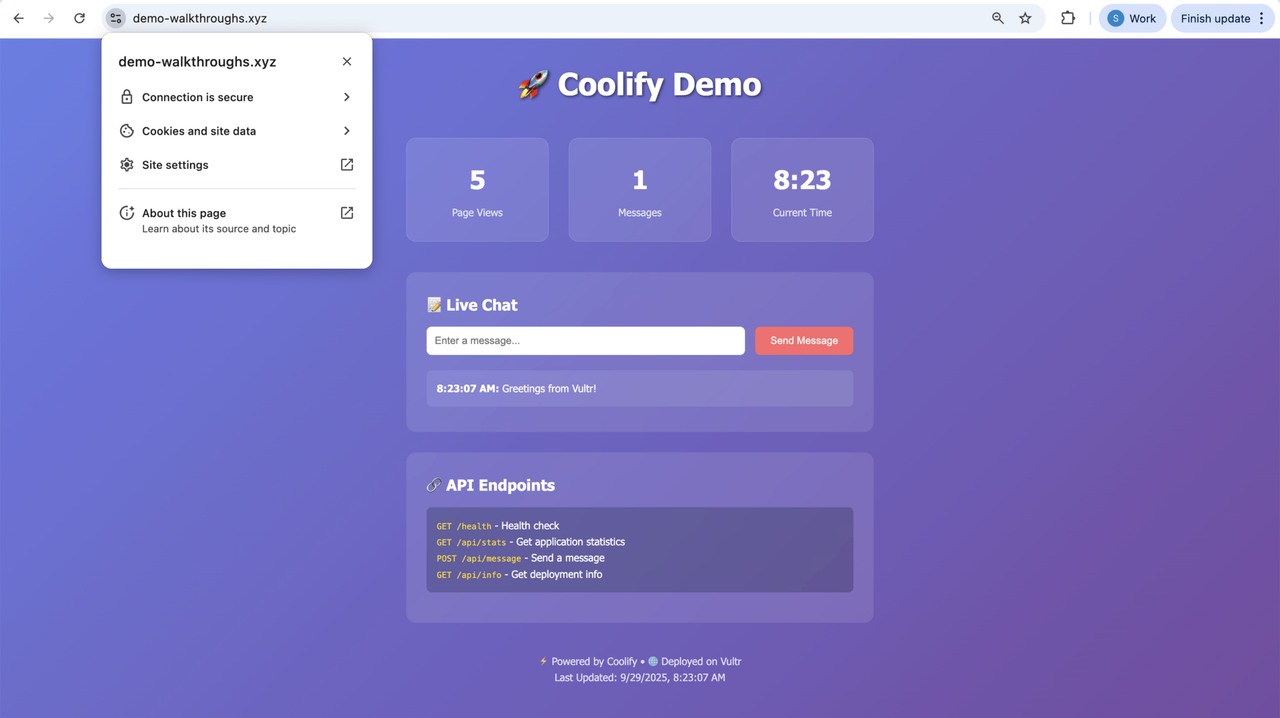Reload the page with refresh icon
Screen dimensions: 1280x718
coord(80,18)
